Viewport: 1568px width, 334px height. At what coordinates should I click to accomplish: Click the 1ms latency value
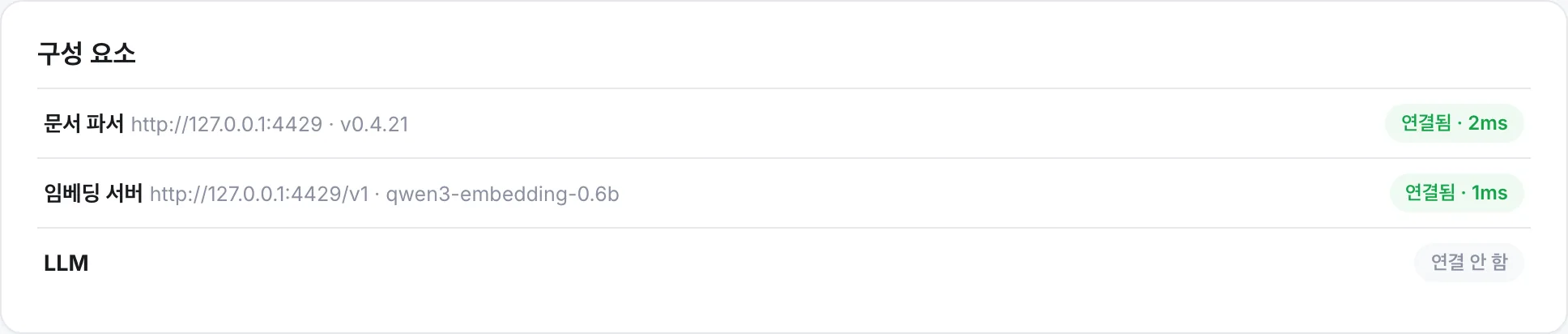[x=1489, y=193]
